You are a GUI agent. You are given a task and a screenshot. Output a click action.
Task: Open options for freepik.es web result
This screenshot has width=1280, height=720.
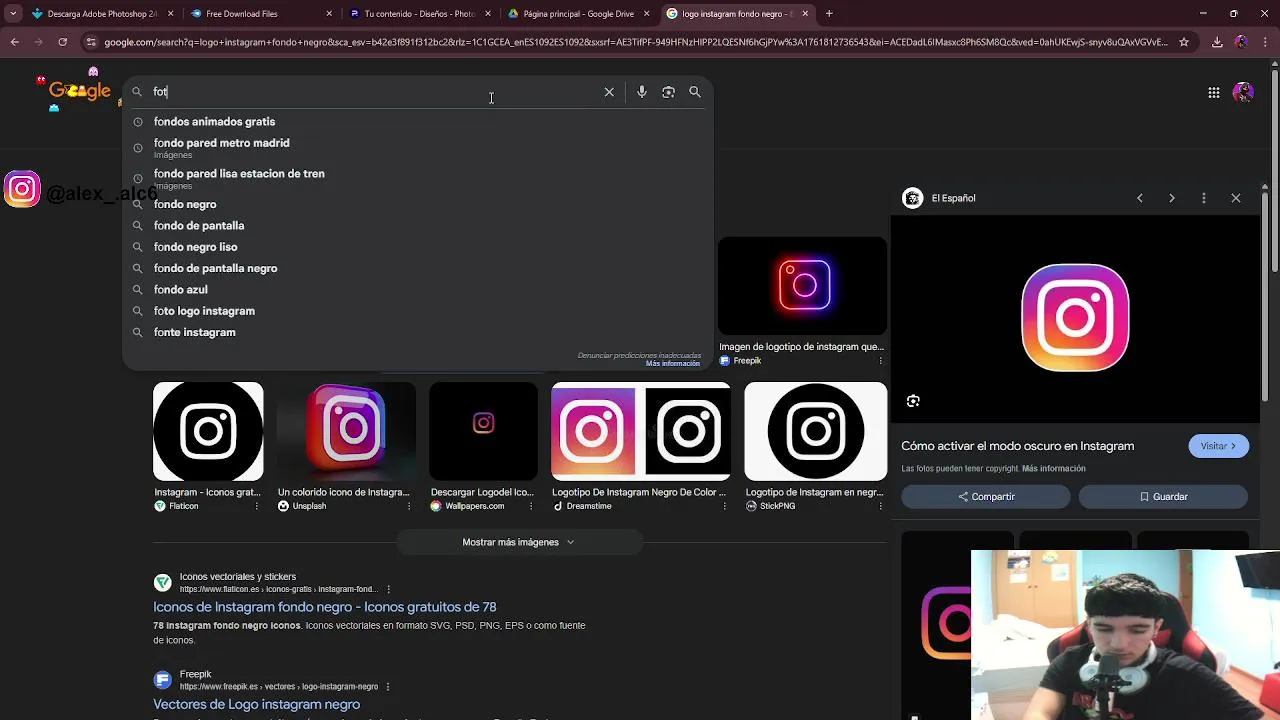387,687
